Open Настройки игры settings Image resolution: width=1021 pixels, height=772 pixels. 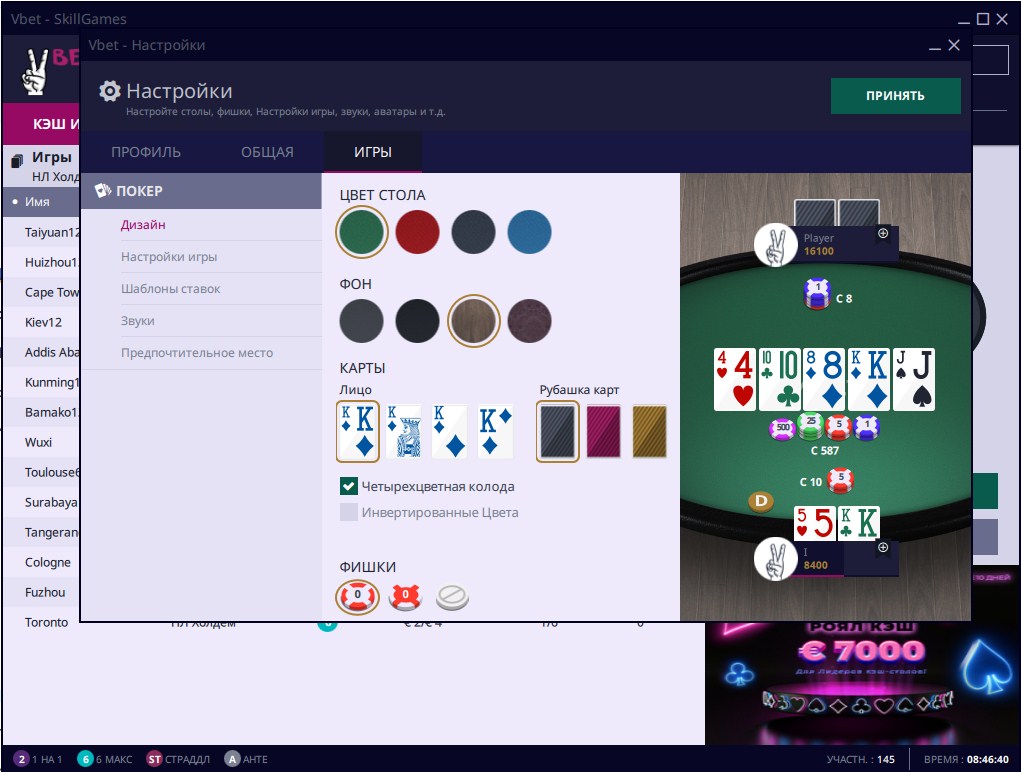[x=169, y=256]
